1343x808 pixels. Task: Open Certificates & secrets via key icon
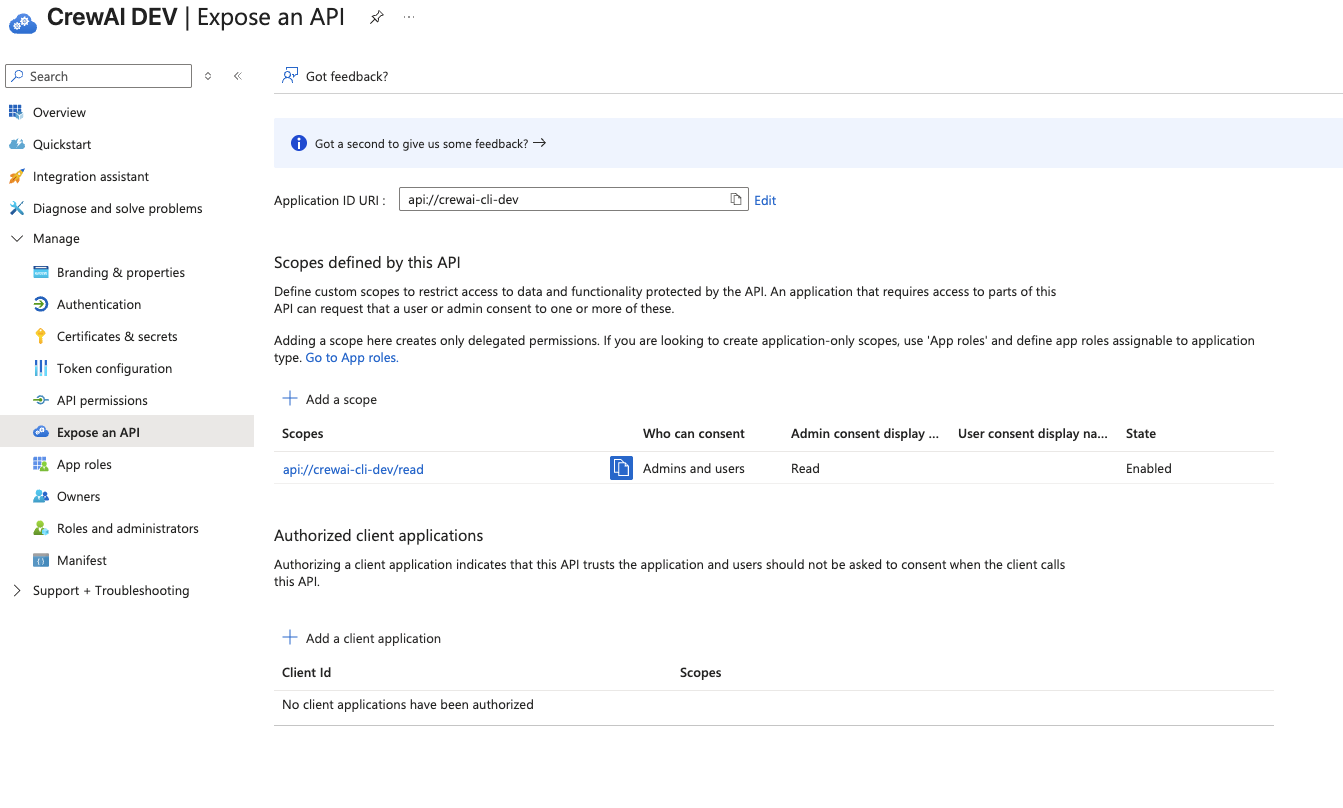coord(40,336)
